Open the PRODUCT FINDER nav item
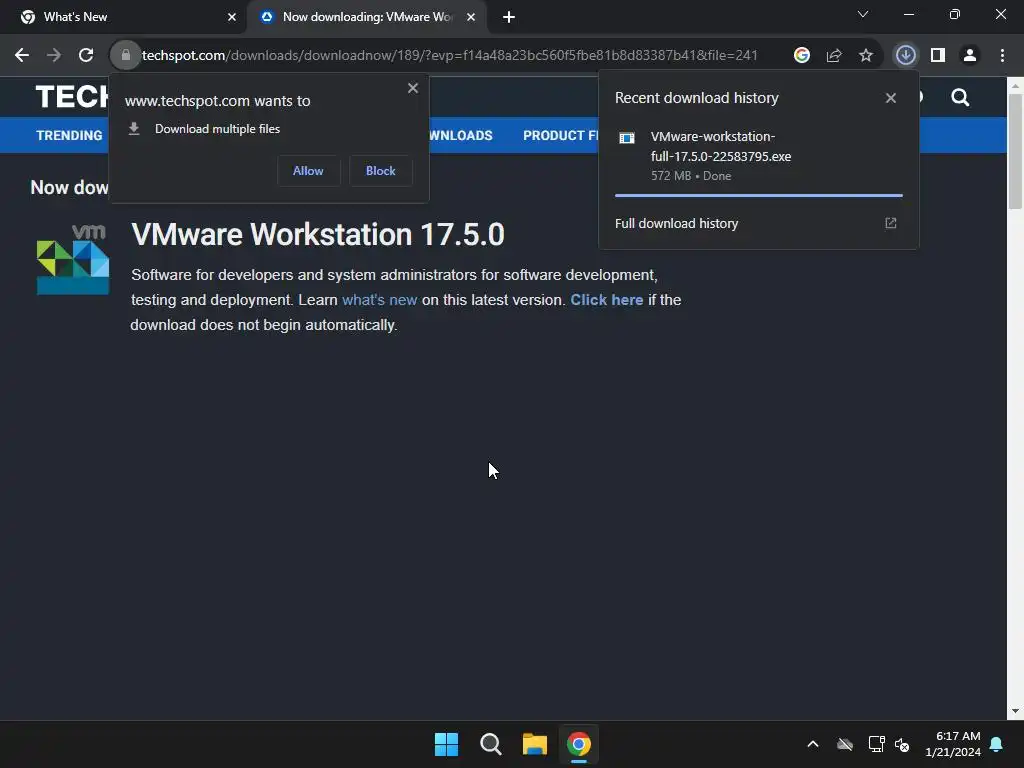Screen dimensions: 1024x768 [560, 136]
